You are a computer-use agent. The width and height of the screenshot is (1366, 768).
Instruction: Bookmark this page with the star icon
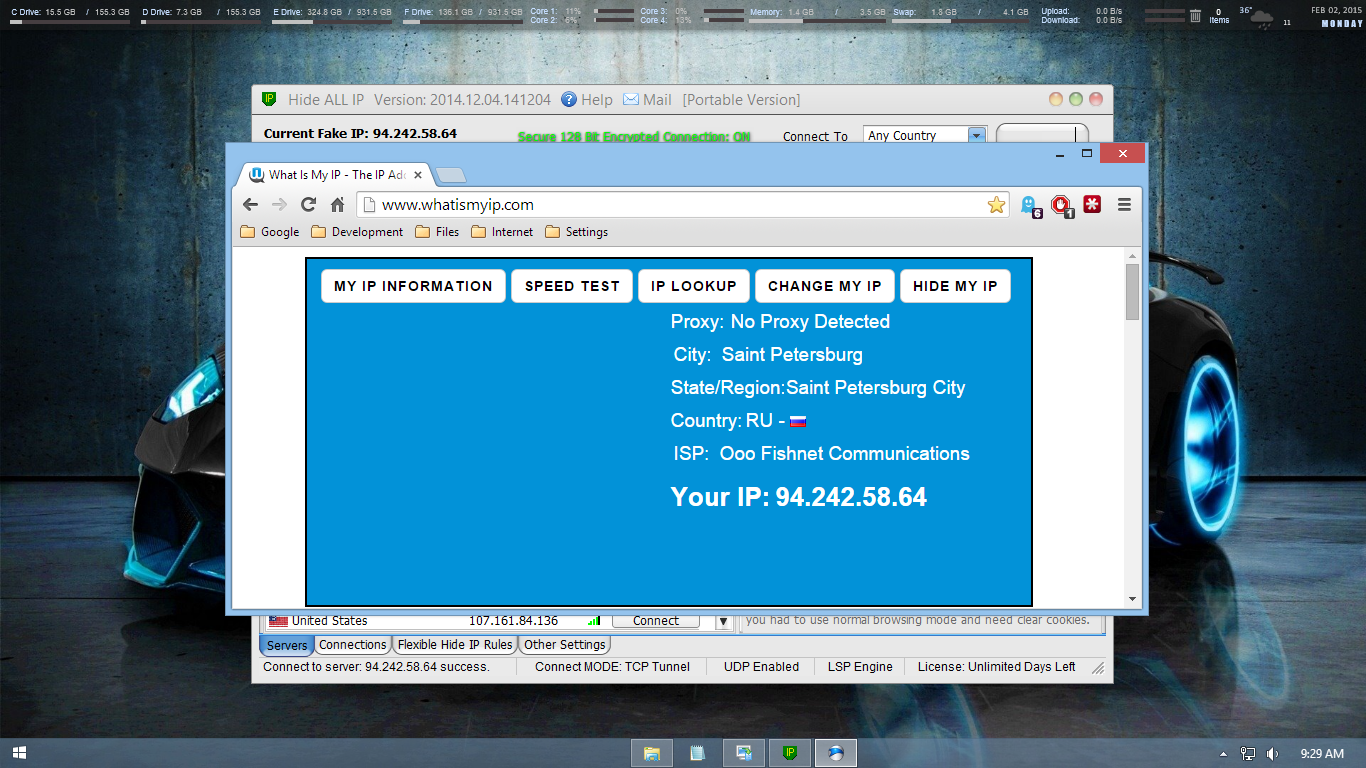996,204
